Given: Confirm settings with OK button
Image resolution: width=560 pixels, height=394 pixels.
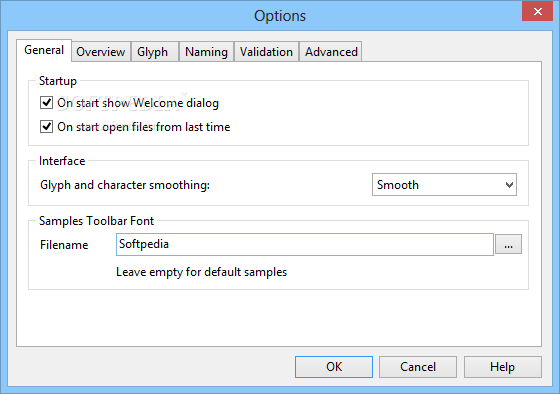Looking at the screenshot, I should (x=334, y=367).
